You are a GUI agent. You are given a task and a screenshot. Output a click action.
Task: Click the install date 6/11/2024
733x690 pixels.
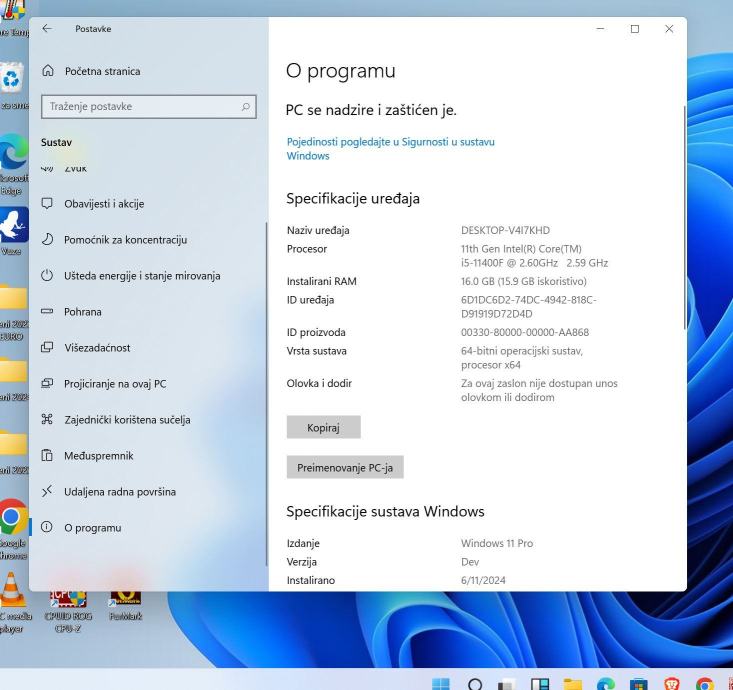483,580
